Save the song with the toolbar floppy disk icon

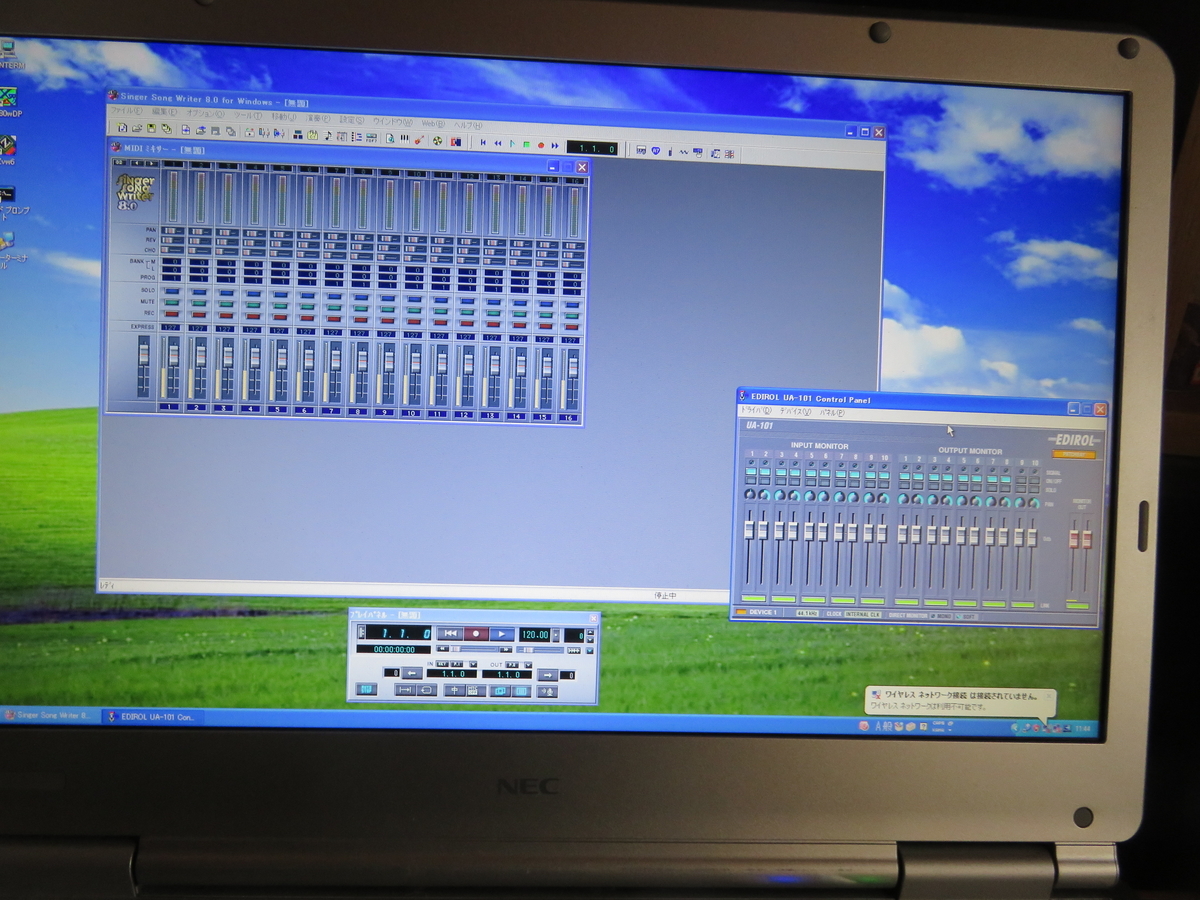click(151, 128)
